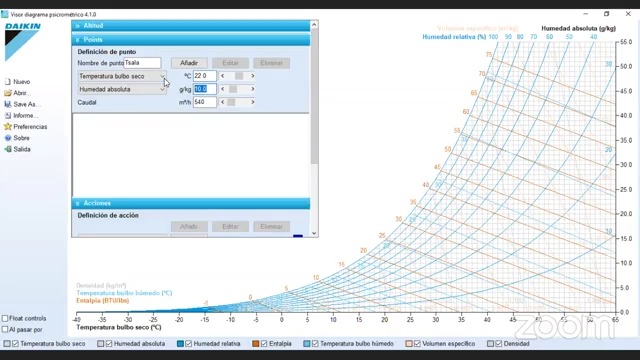
Task: Click Humedad absoluta legend color swatch
Action: point(100,344)
